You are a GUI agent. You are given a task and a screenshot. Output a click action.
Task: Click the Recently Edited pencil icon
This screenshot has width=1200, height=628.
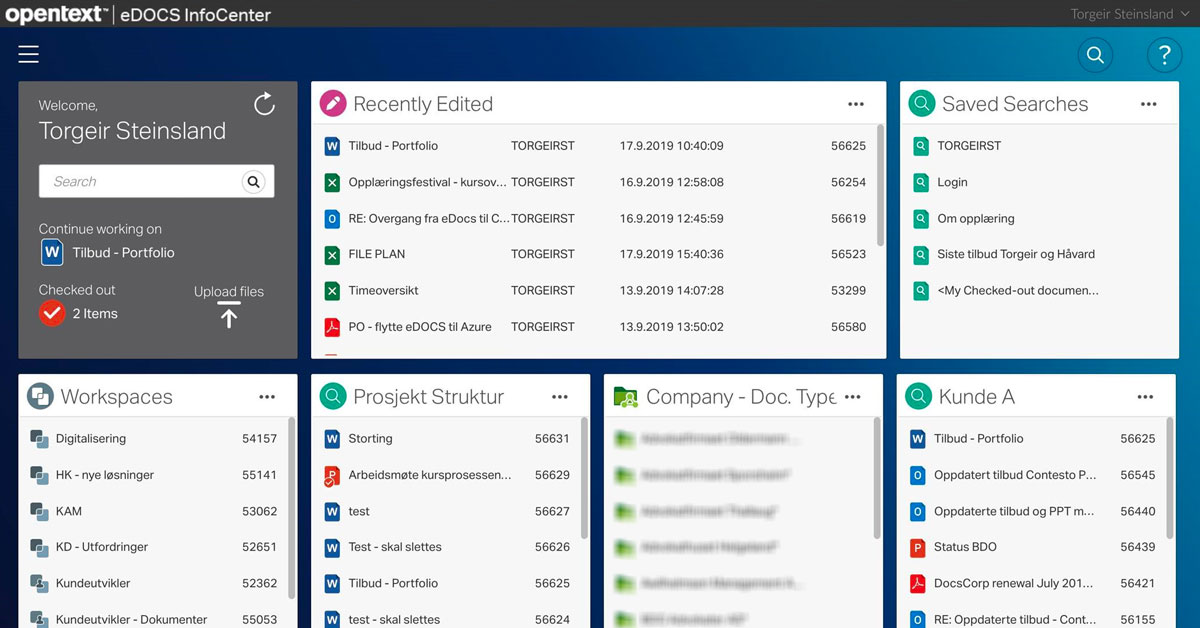point(333,104)
